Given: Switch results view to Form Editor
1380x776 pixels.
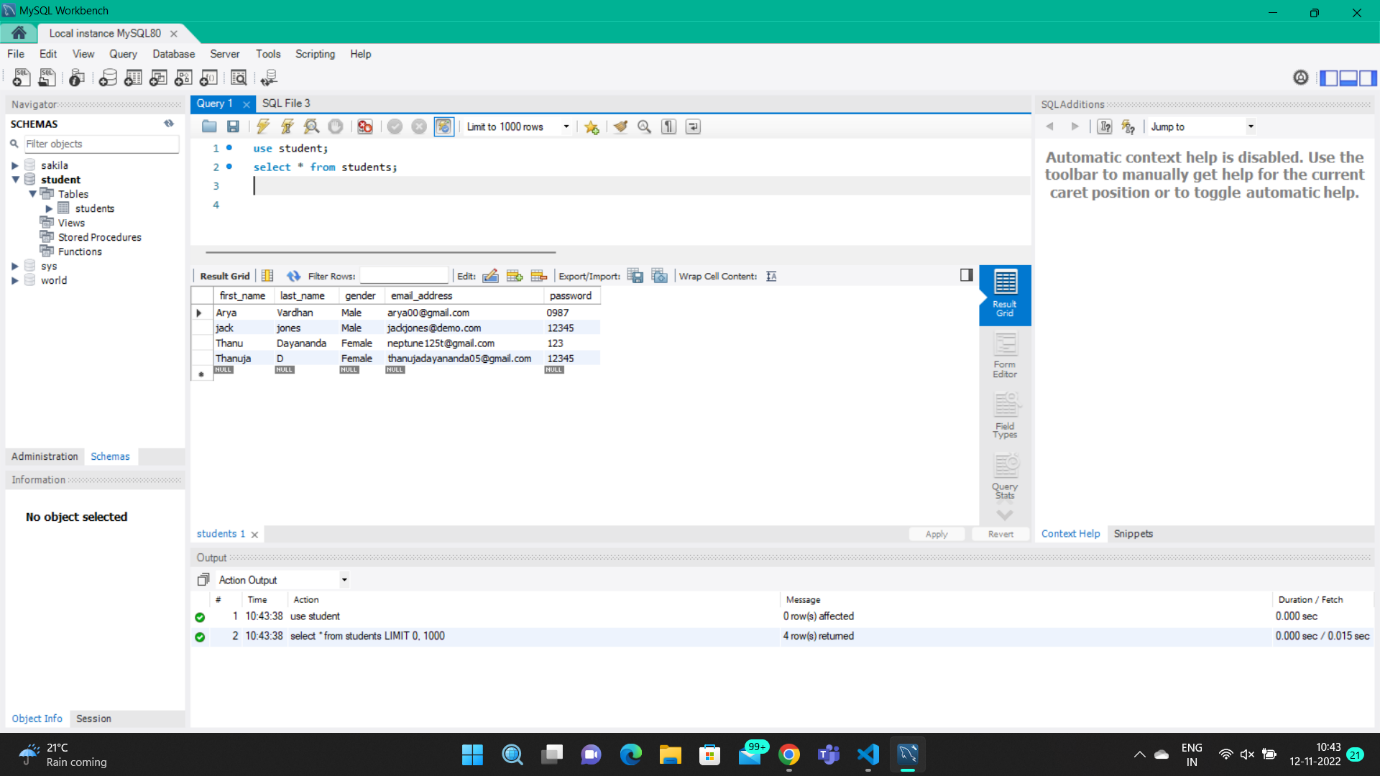Looking at the screenshot, I should coord(1004,356).
